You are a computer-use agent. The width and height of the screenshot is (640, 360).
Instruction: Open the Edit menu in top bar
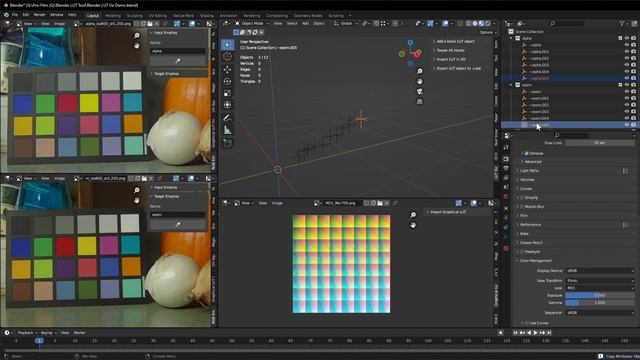tap(26, 15)
